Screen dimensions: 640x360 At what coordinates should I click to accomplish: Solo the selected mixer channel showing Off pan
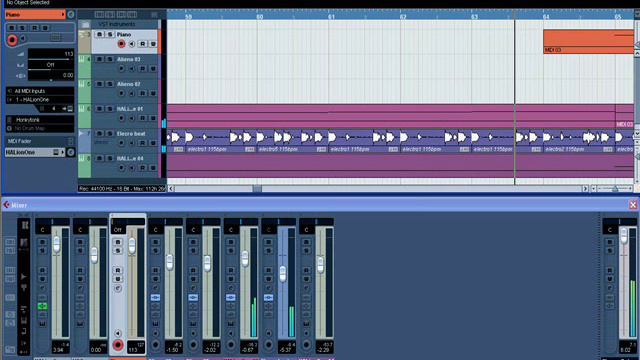coord(118,251)
